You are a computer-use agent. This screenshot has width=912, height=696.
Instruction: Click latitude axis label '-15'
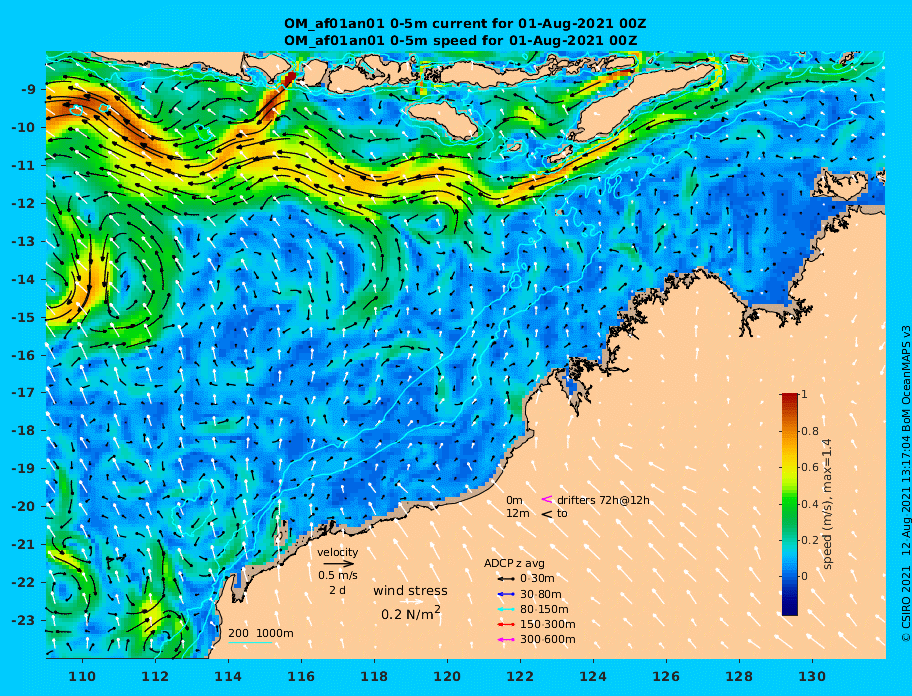pos(25,317)
